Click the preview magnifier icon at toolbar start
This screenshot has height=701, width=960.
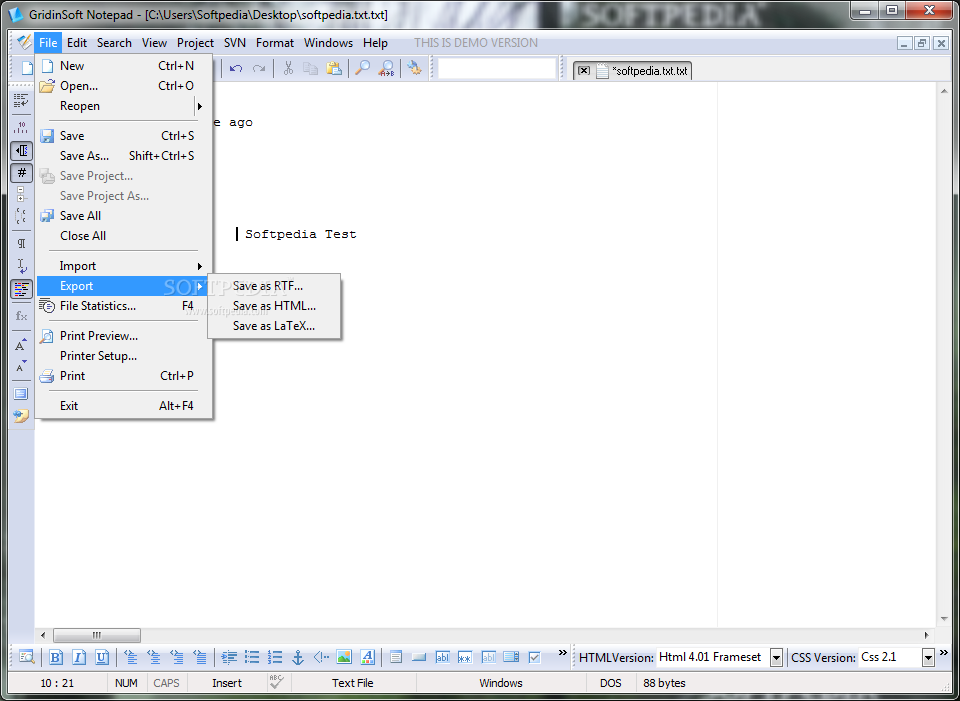pyautogui.click(x=26, y=658)
